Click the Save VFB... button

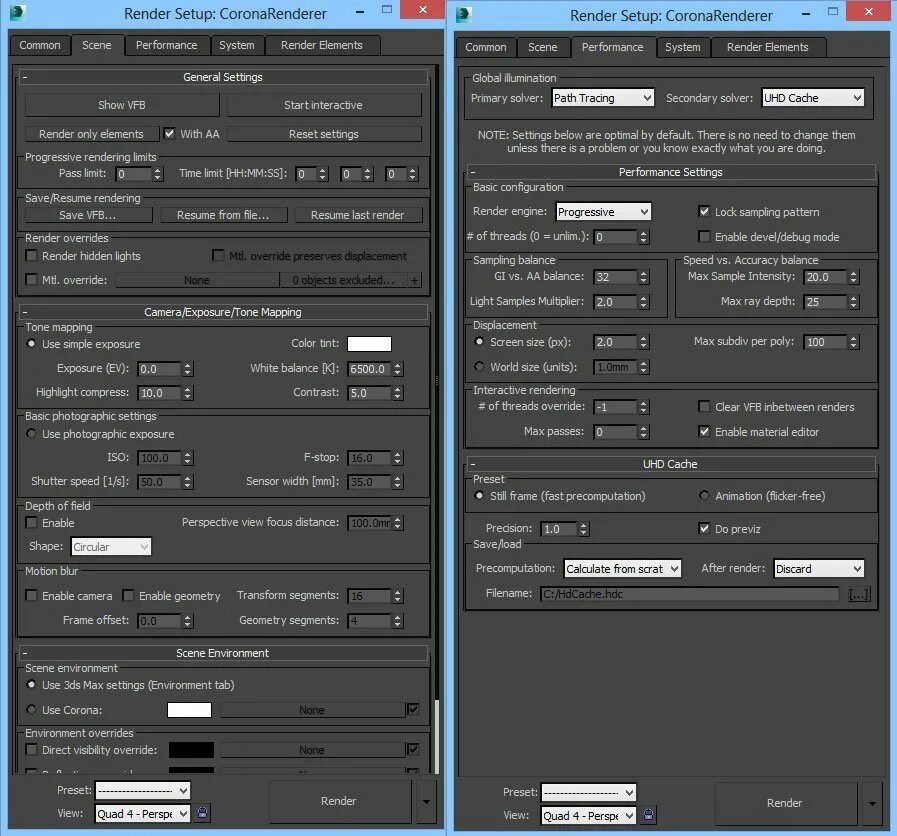(88, 215)
